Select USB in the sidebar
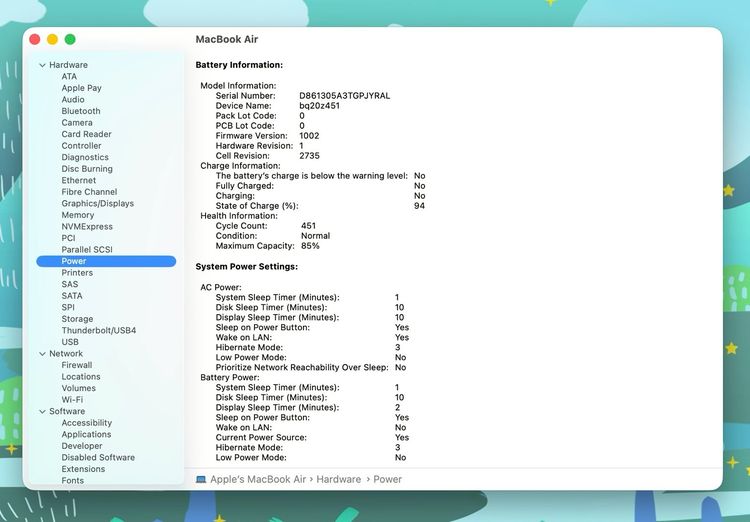The image size is (750, 522). tap(70, 342)
